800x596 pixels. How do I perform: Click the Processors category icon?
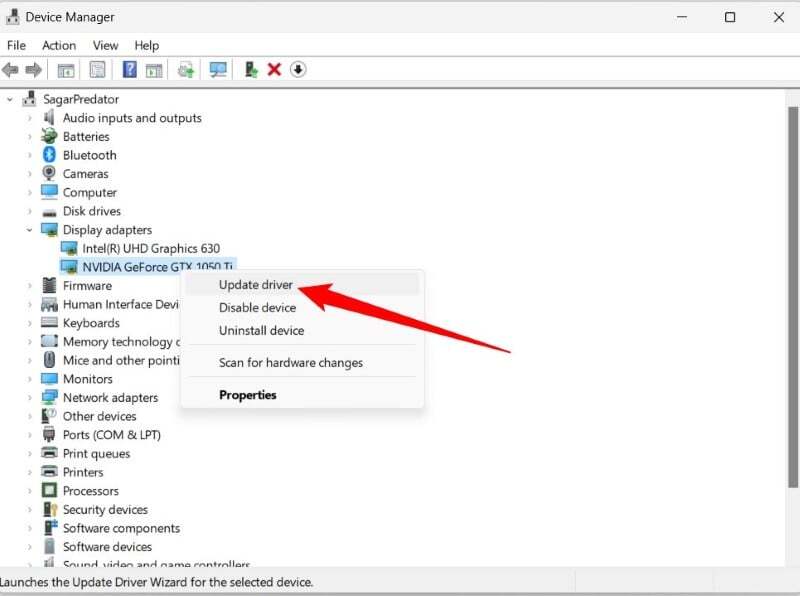49,490
